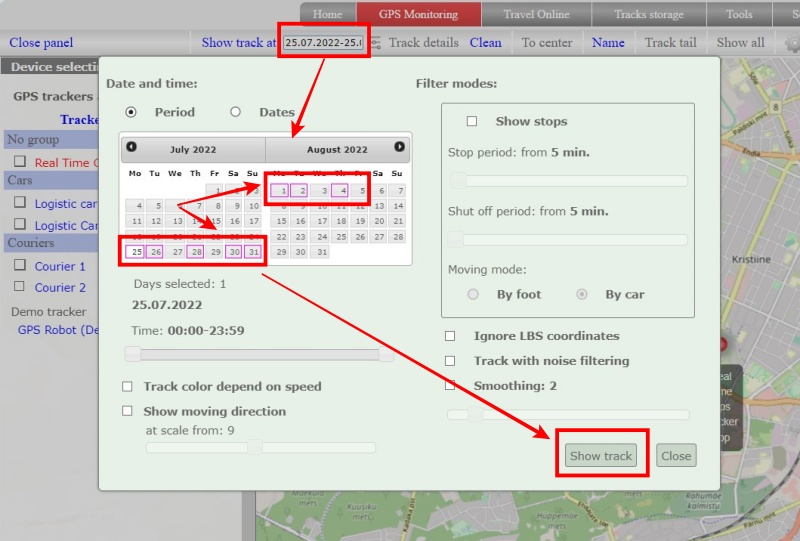This screenshot has height=541, width=800.
Task: Click the date range input field
Action: click(x=323, y=43)
